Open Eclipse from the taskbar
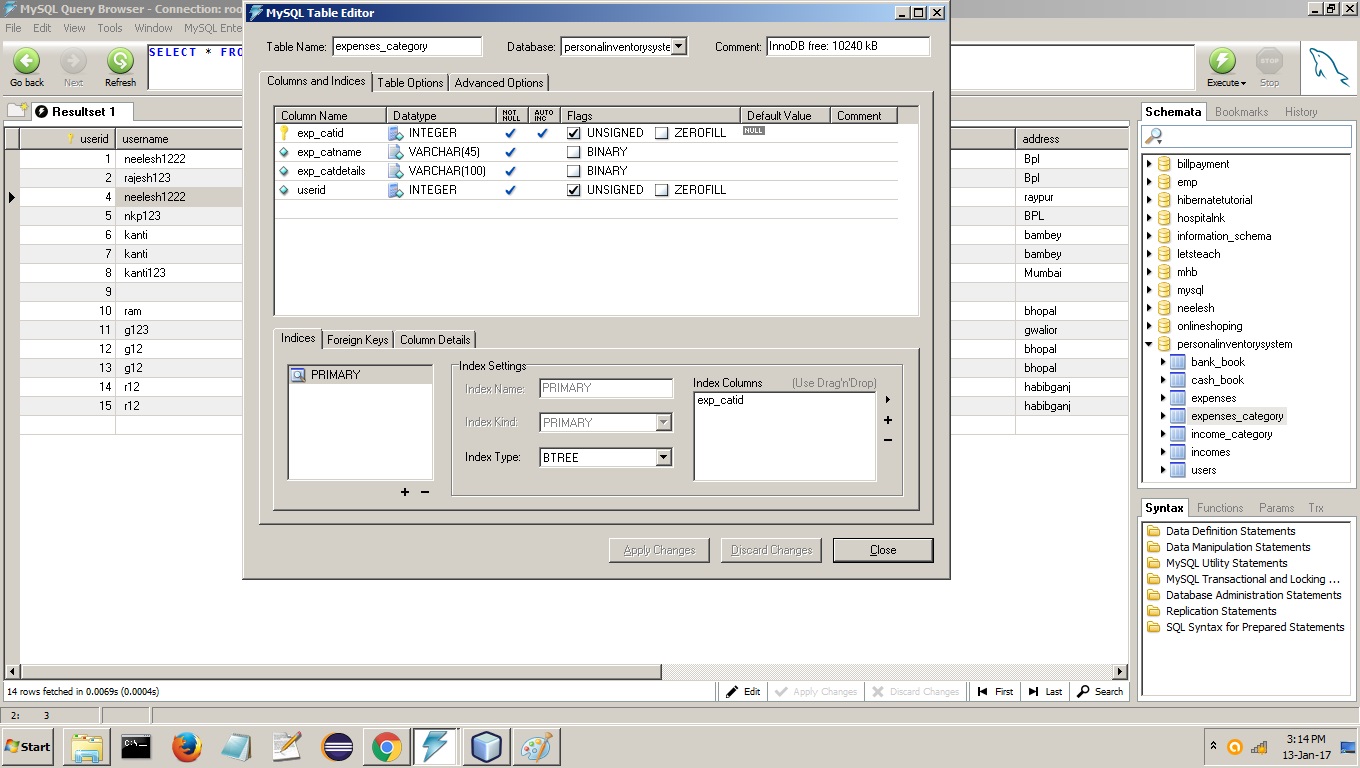This screenshot has height=768, width=1360. pos(337,747)
